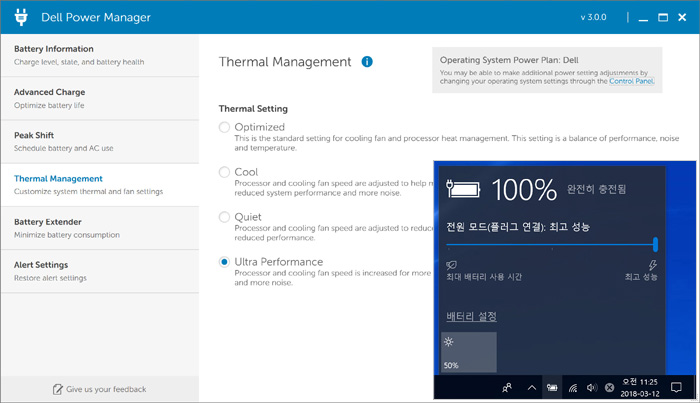Click the circled X tray icon

click(x=609, y=388)
